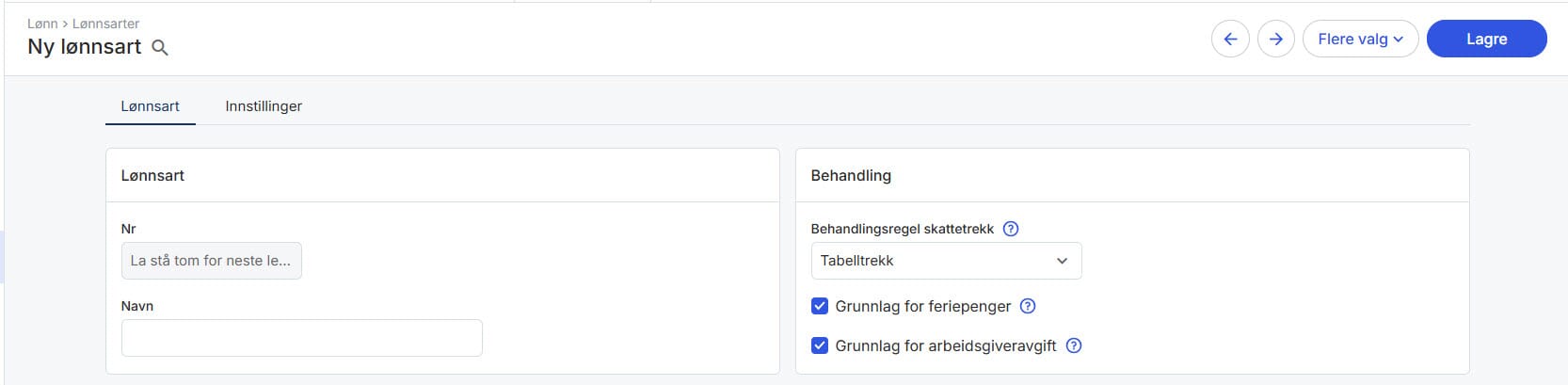Show help for Grunnlag for feriepenger

pyautogui.click(x=1028, y=306)
